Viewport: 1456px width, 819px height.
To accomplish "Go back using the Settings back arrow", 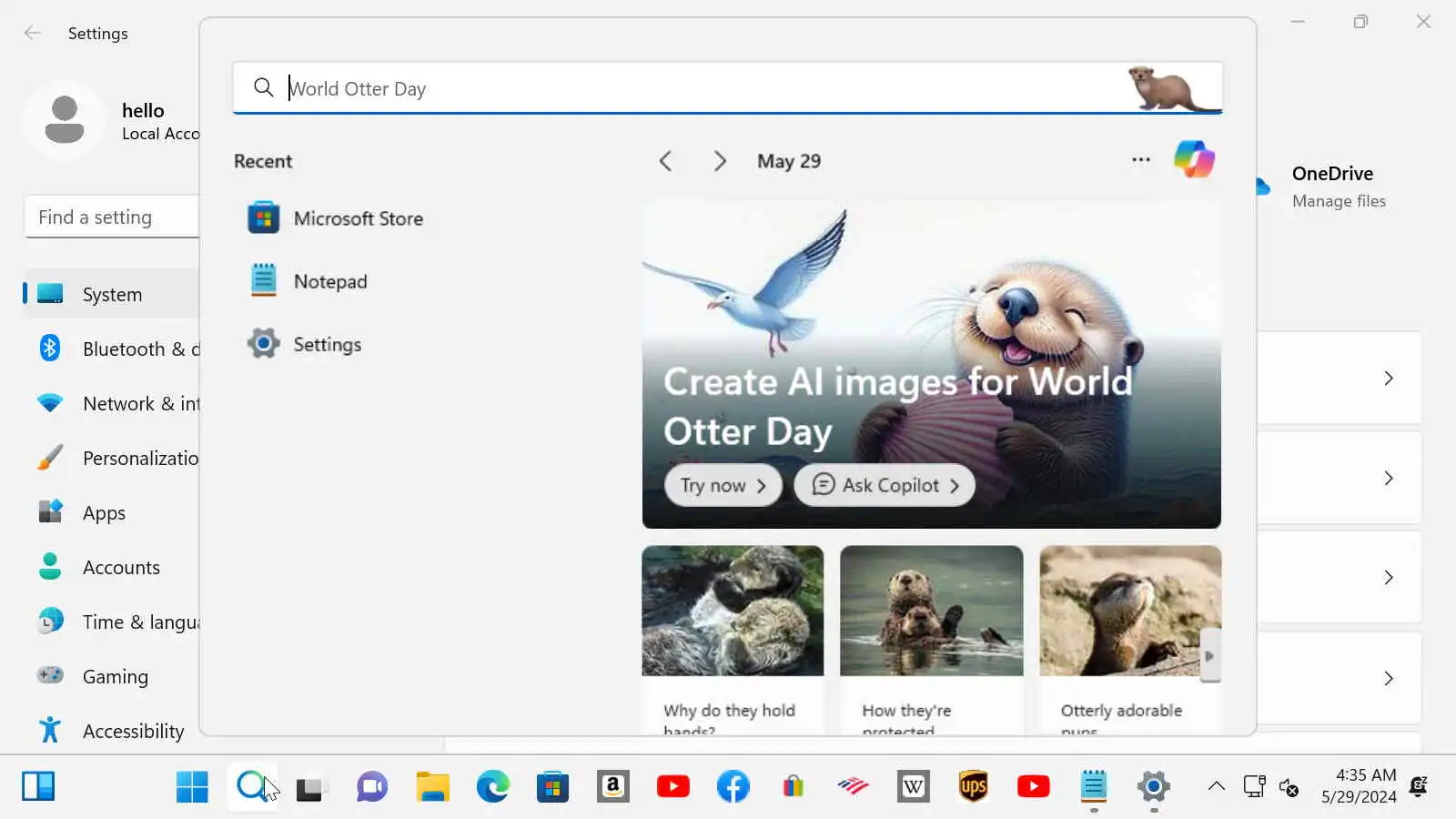I will pyautogui.click(x=33, y=34).
